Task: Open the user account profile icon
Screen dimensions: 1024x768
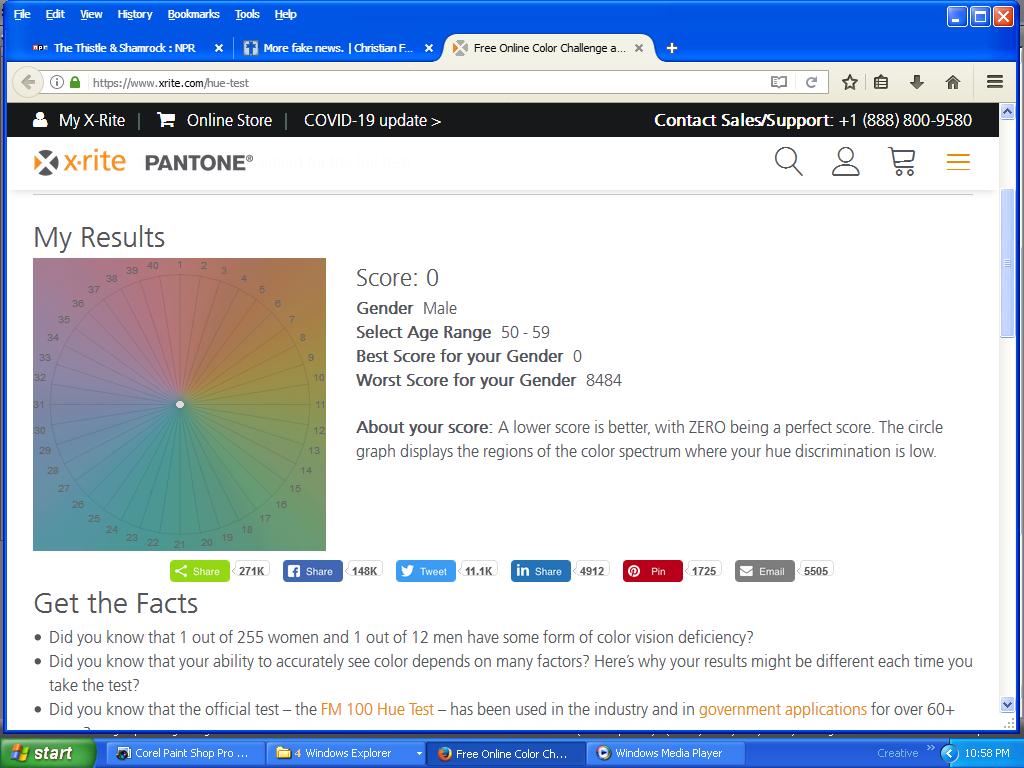Action: point(845,161)
